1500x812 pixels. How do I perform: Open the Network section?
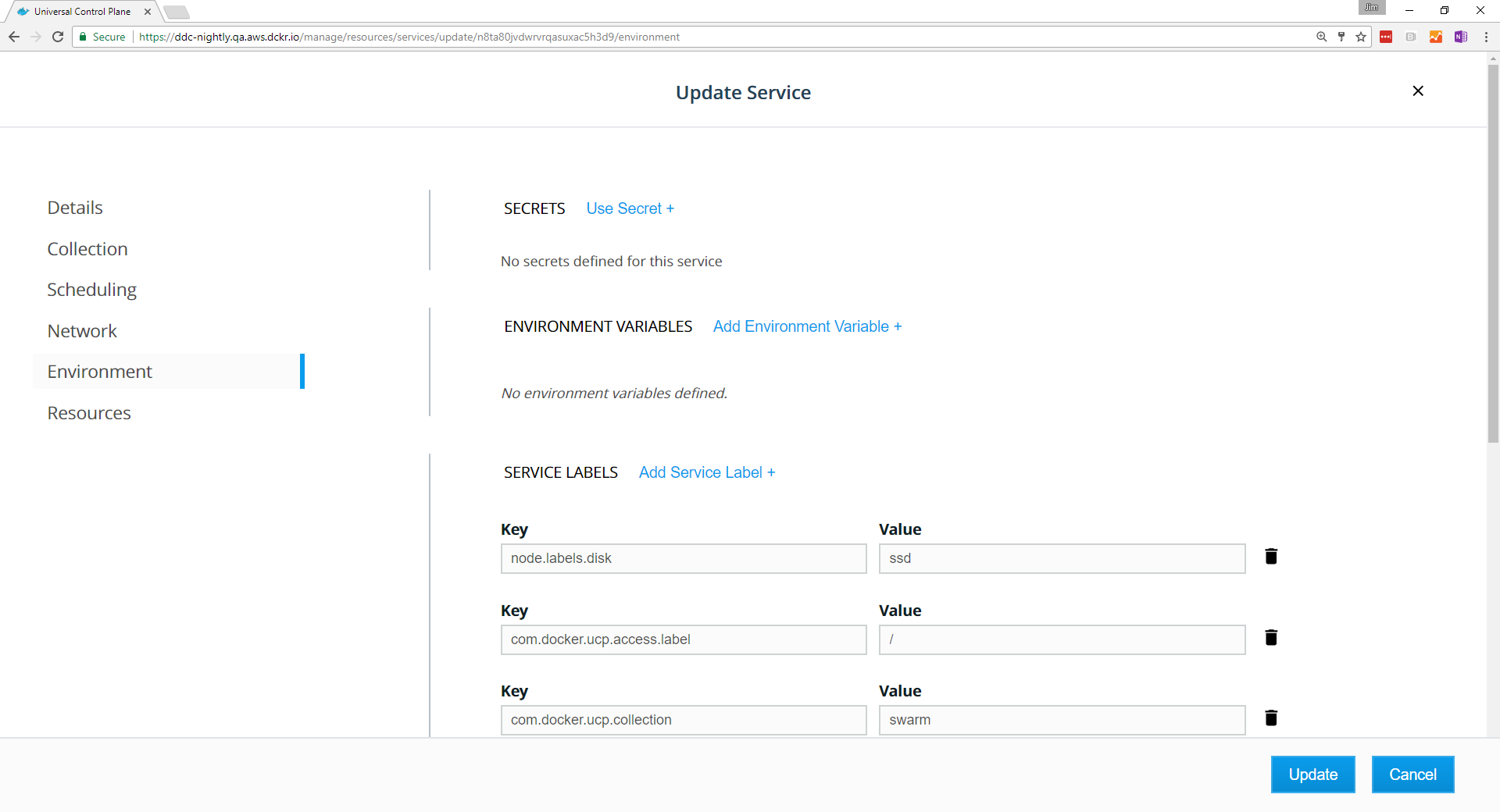click(x=82, y=331)
